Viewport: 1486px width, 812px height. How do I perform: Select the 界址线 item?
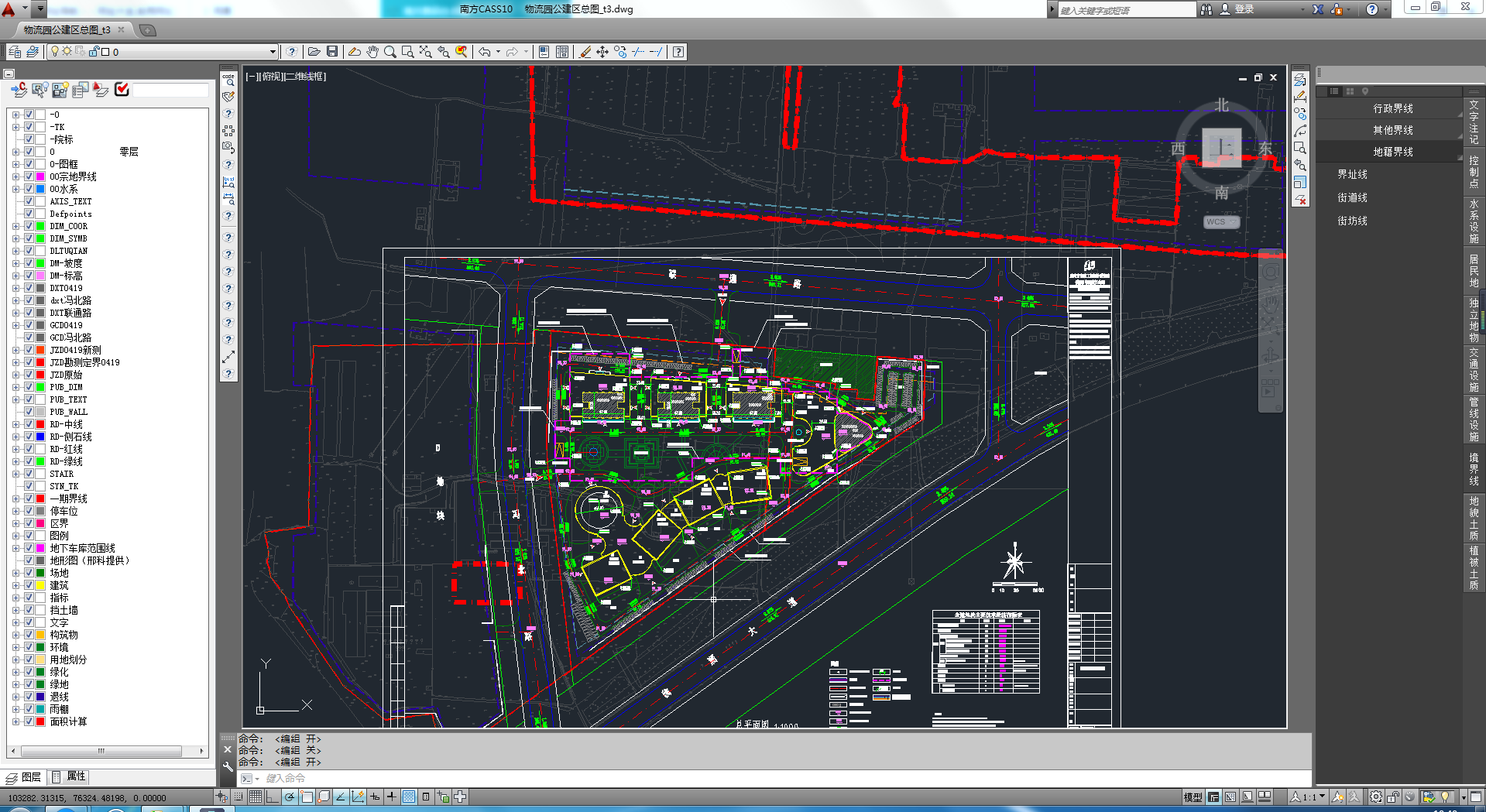pos(1352,174)
